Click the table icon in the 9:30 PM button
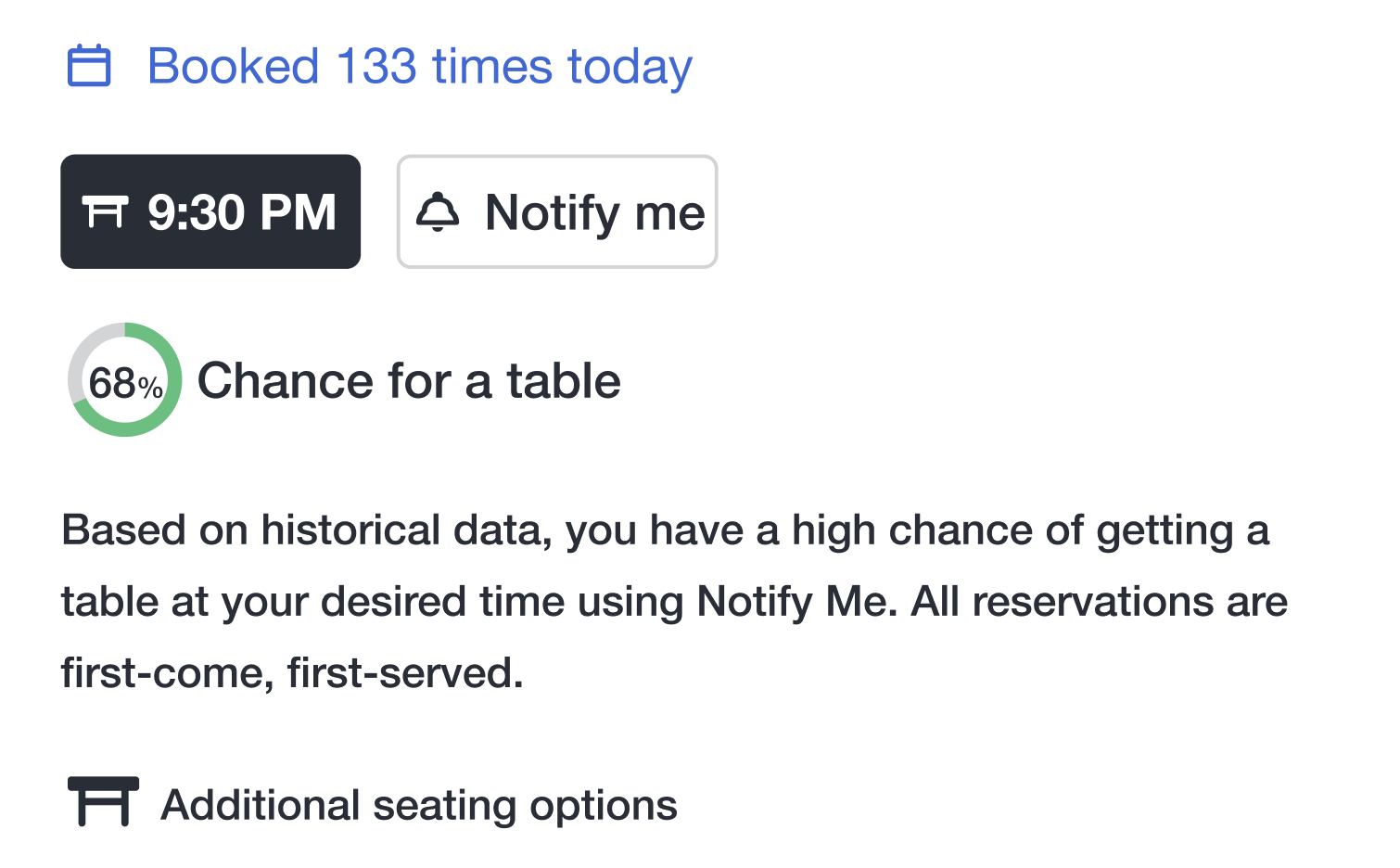 coord(103,212)
